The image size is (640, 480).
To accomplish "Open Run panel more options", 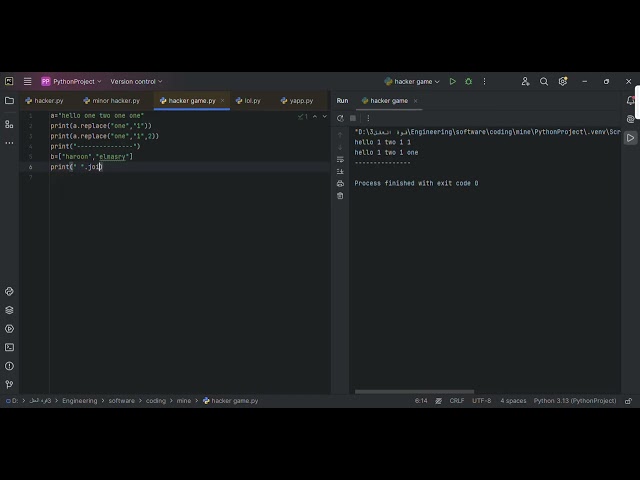I will pyautogui.click(x=368, y=118).
